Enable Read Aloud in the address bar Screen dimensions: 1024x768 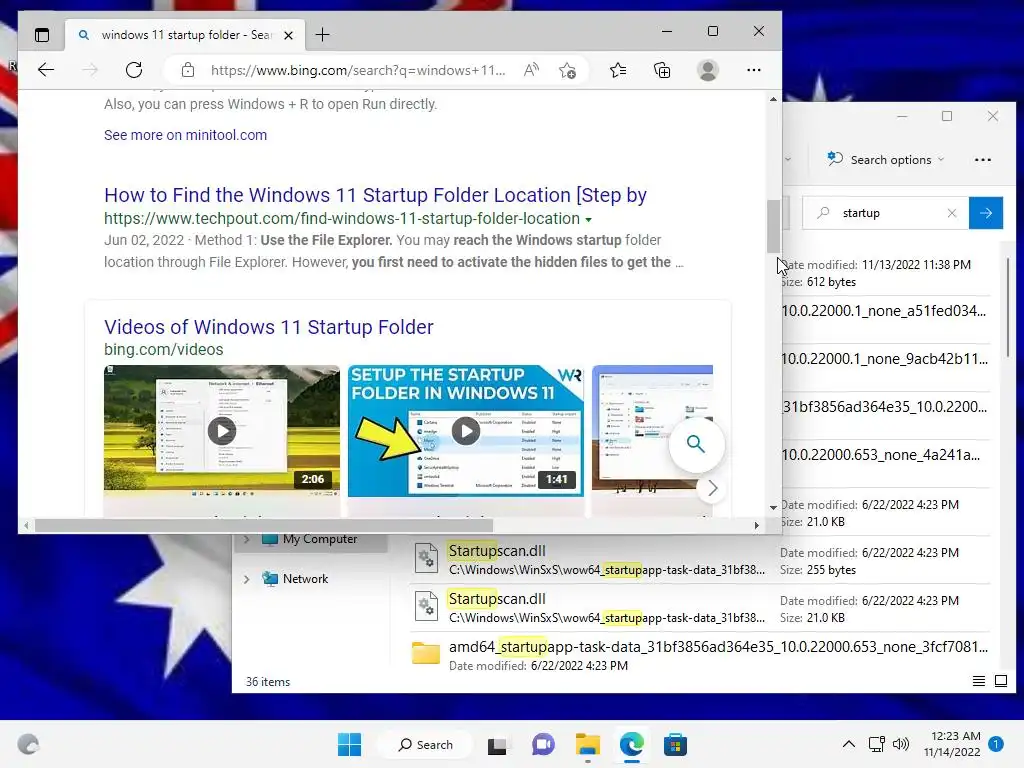[x=532, y=70]
